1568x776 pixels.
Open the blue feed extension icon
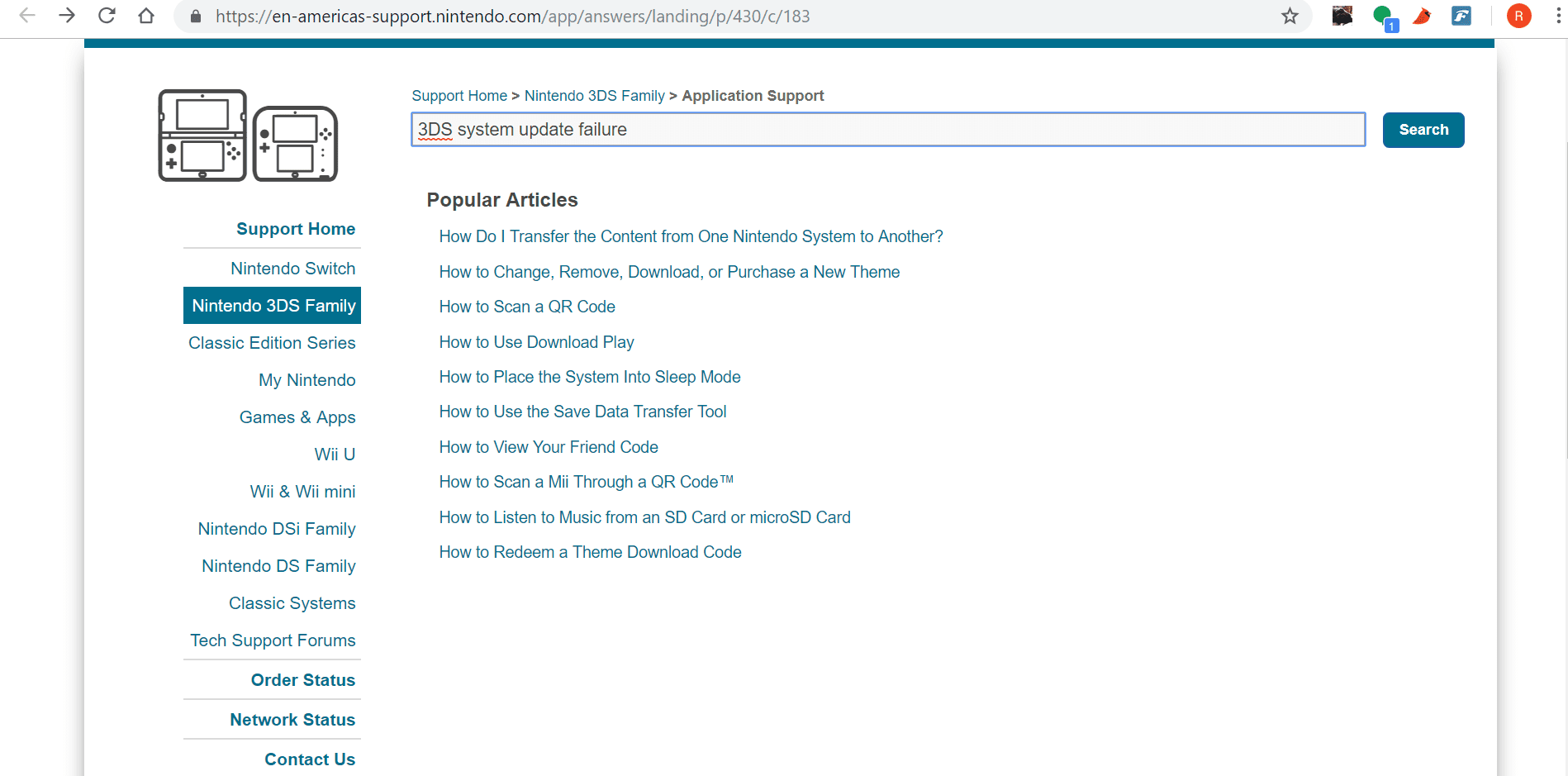coord(1461,16)
